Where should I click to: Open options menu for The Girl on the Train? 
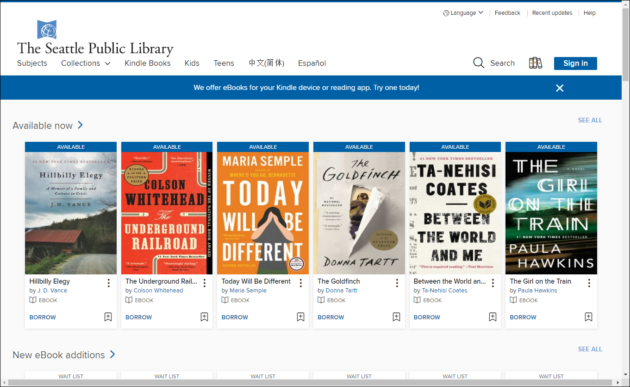(x=589, y=283)
